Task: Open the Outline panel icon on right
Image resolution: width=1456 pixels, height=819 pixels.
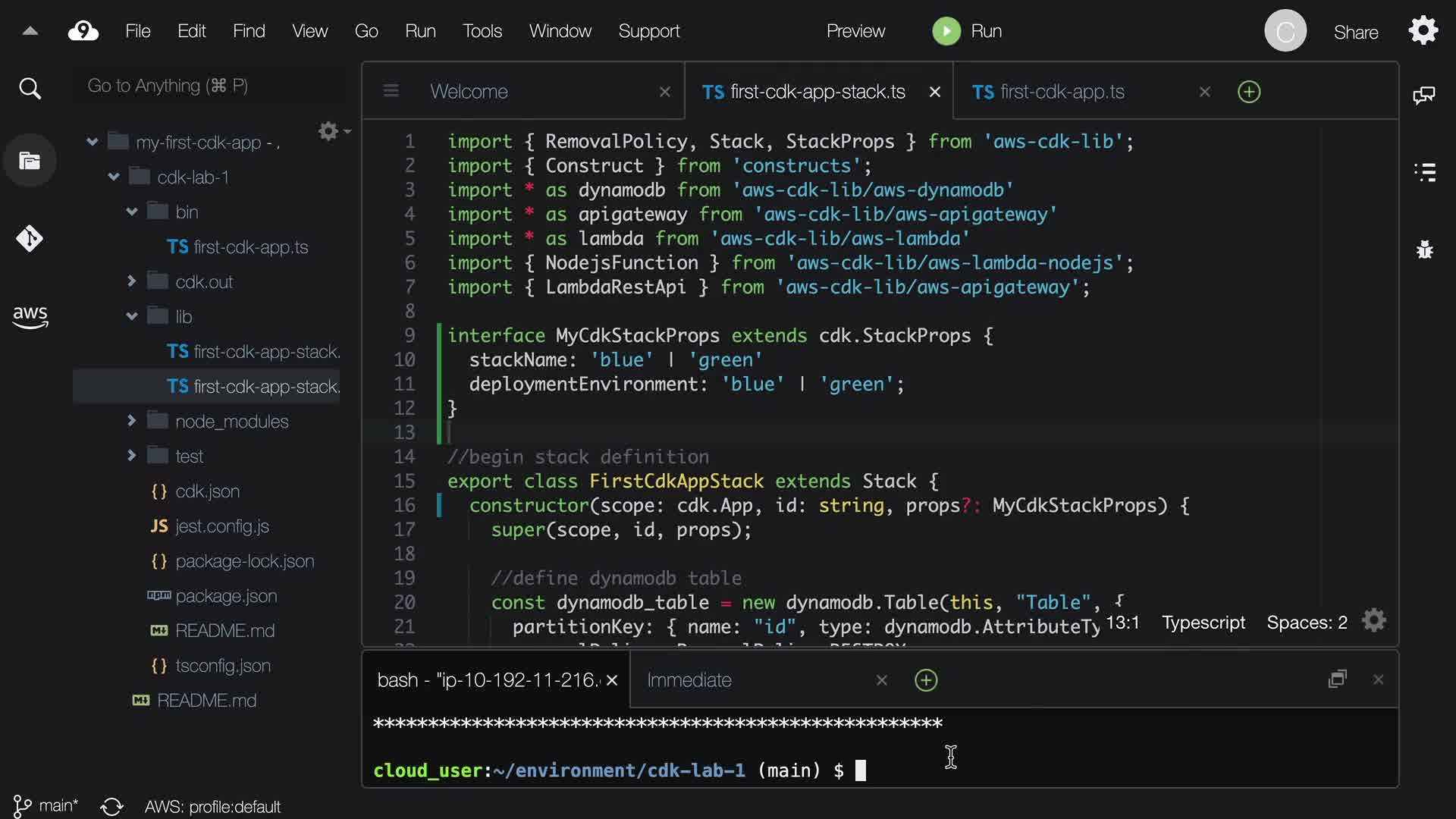Action: 1425,172
